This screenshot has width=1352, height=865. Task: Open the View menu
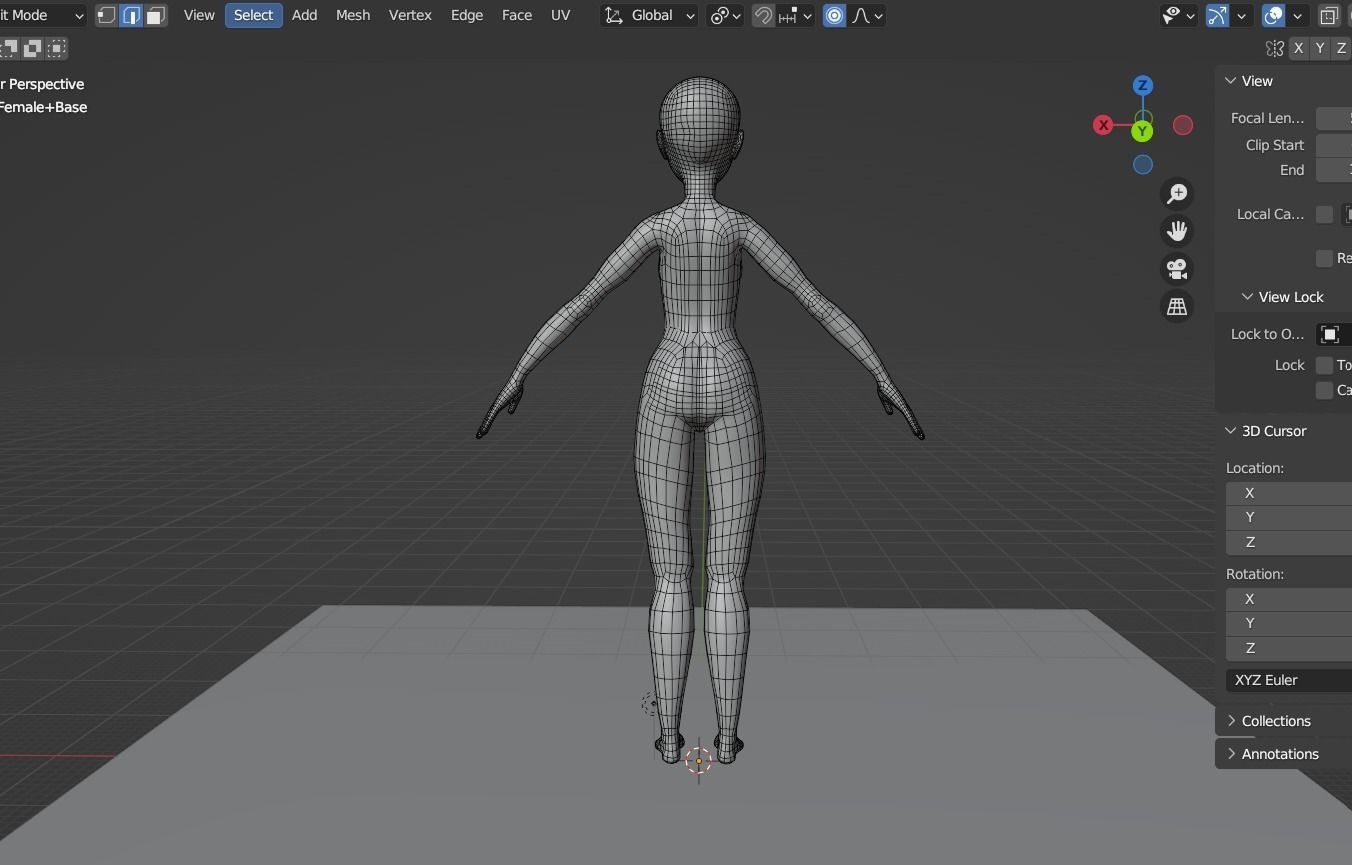tap(199, 15)
